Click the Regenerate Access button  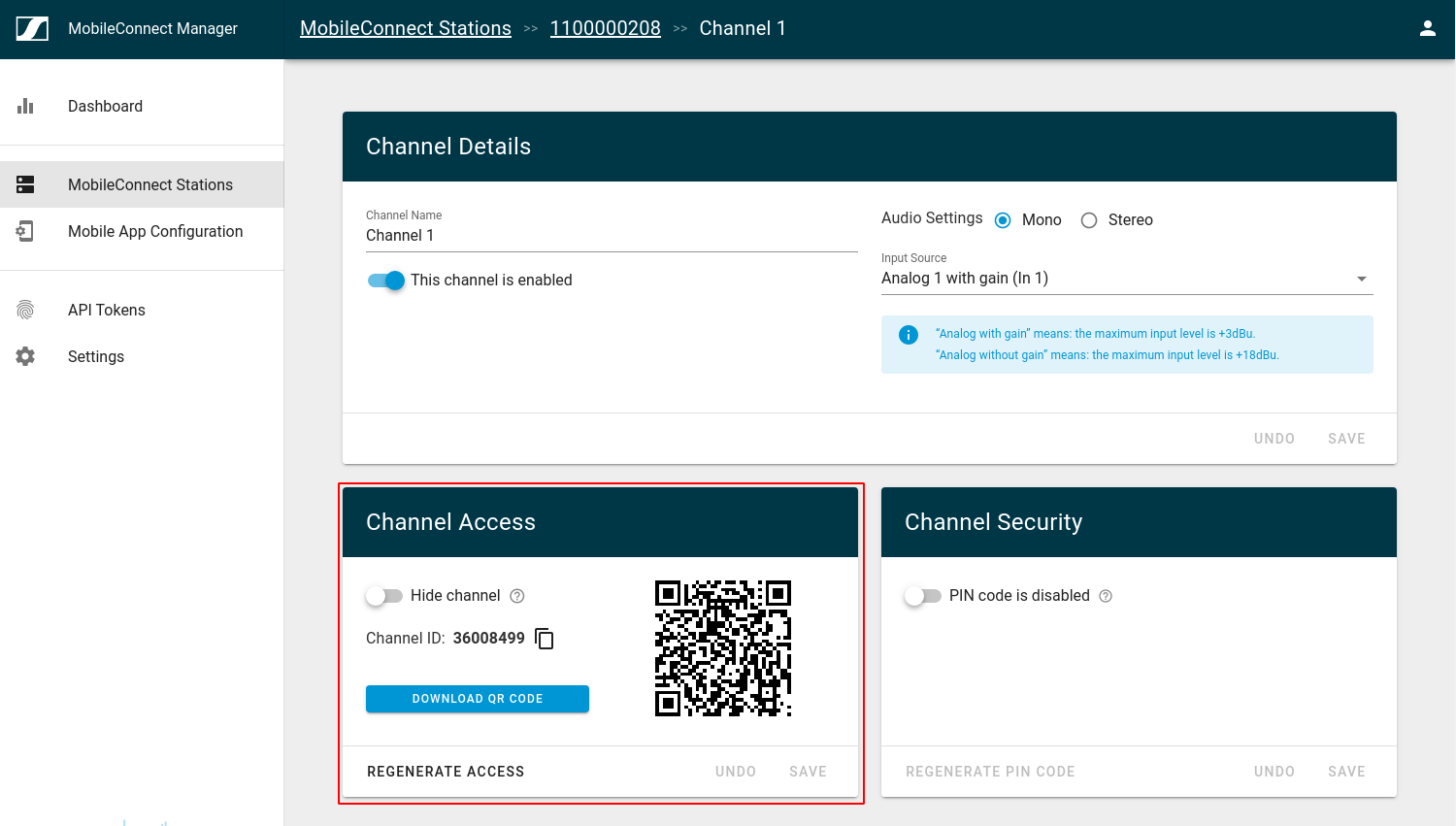tap(446, 772)
